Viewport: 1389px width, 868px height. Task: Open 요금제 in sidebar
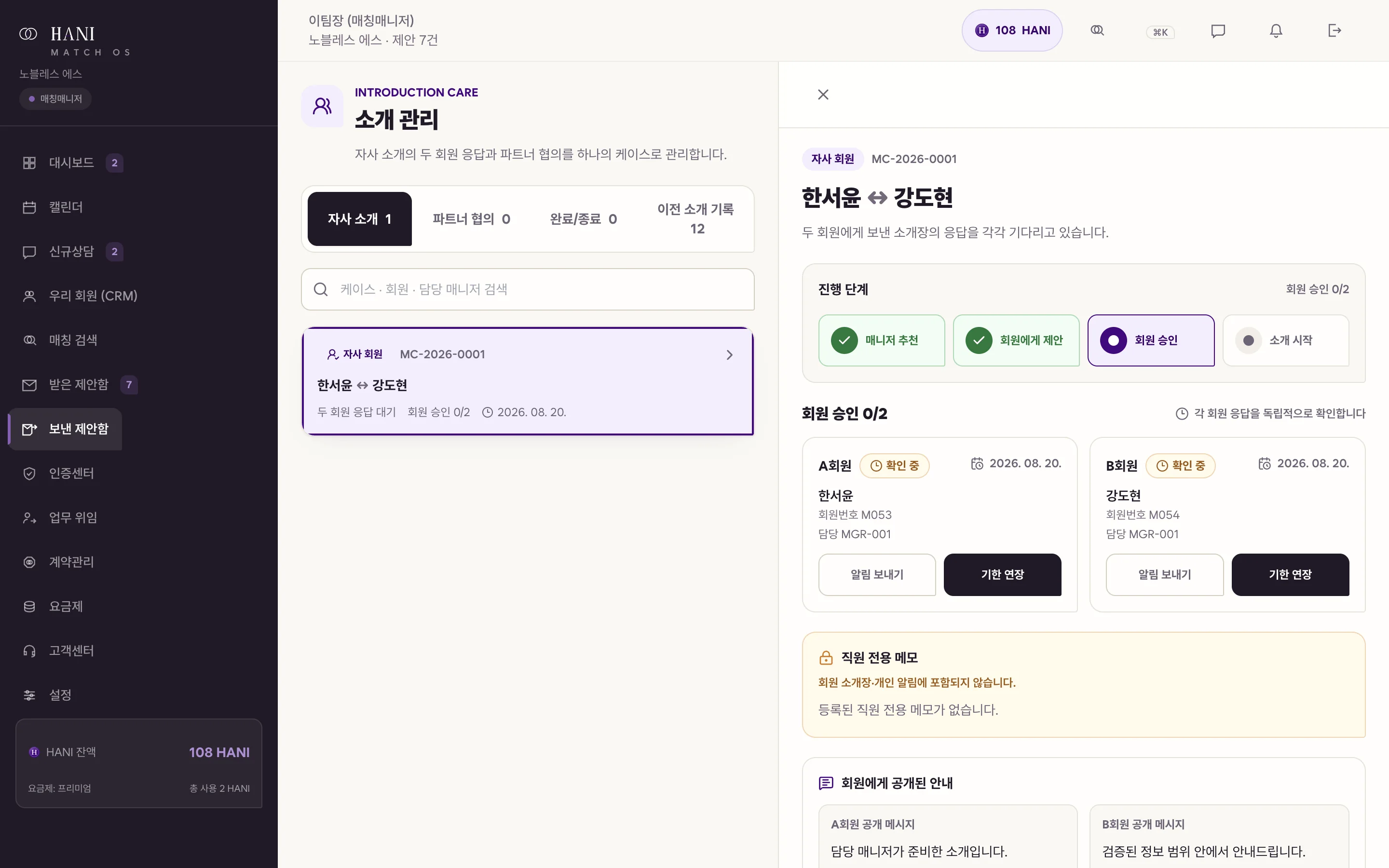tap(53, 606)
